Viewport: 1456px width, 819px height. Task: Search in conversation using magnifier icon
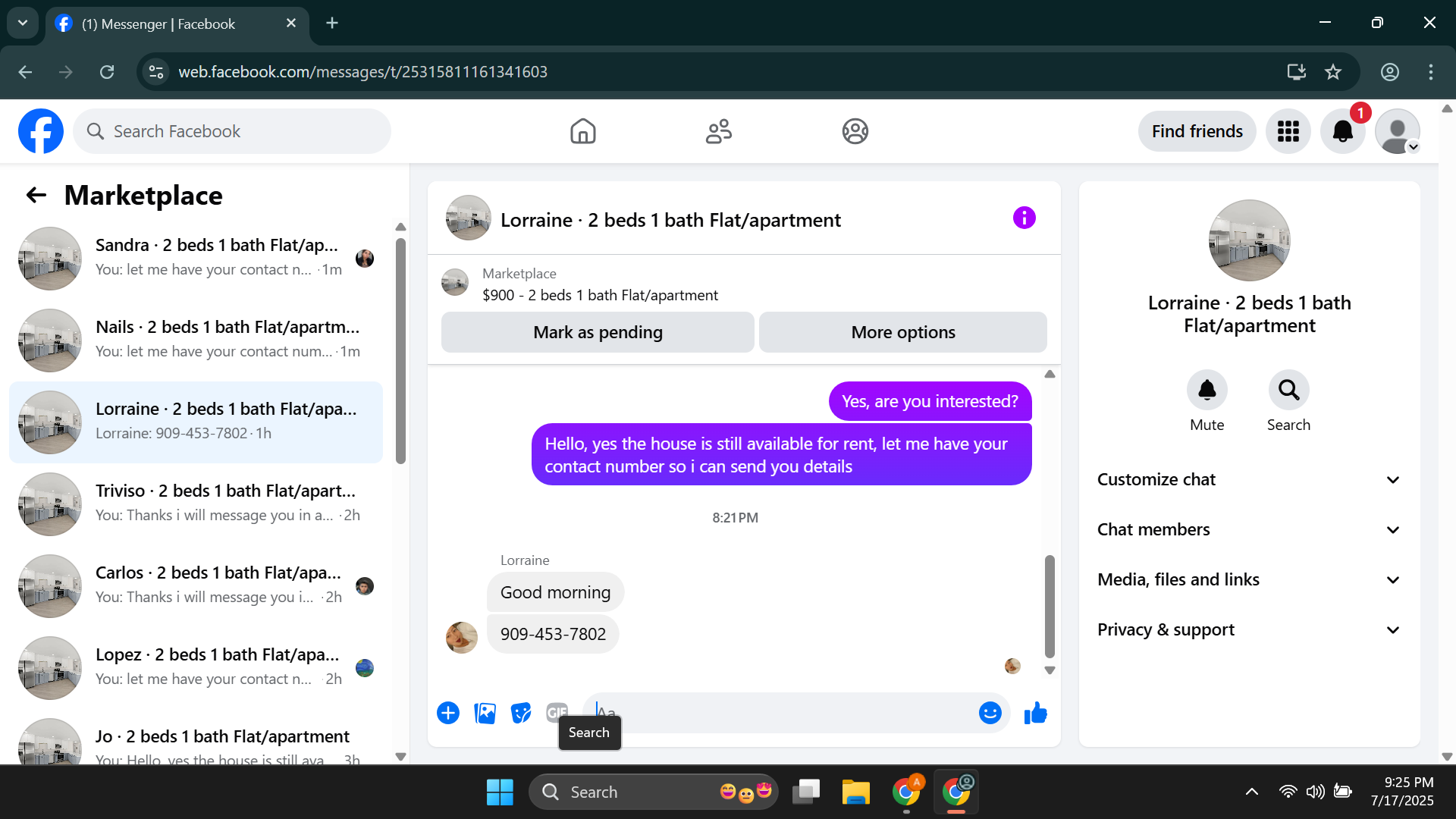click(1288, 390)
